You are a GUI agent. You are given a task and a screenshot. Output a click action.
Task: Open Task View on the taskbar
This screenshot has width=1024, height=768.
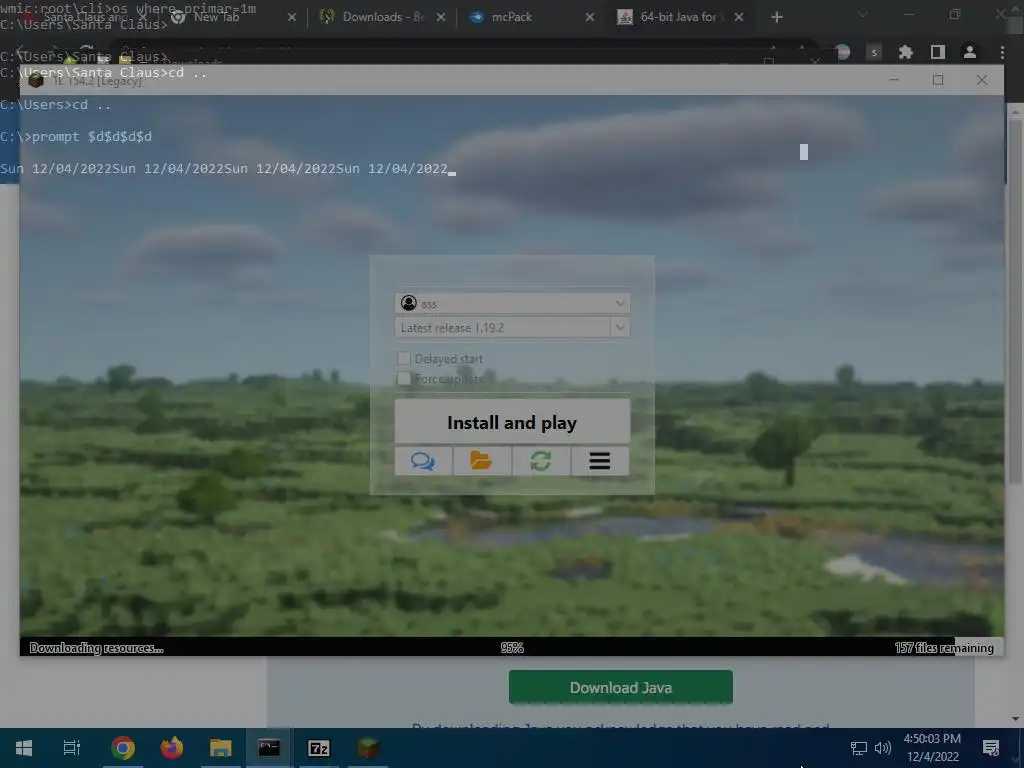pos(72,748)
